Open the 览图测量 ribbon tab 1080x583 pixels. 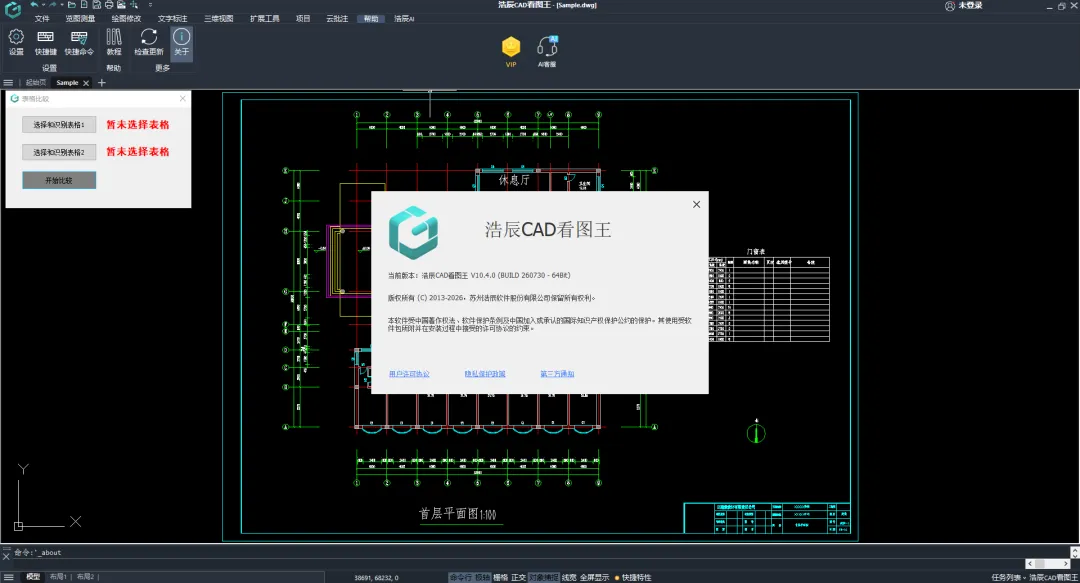[x=80, y=19]
